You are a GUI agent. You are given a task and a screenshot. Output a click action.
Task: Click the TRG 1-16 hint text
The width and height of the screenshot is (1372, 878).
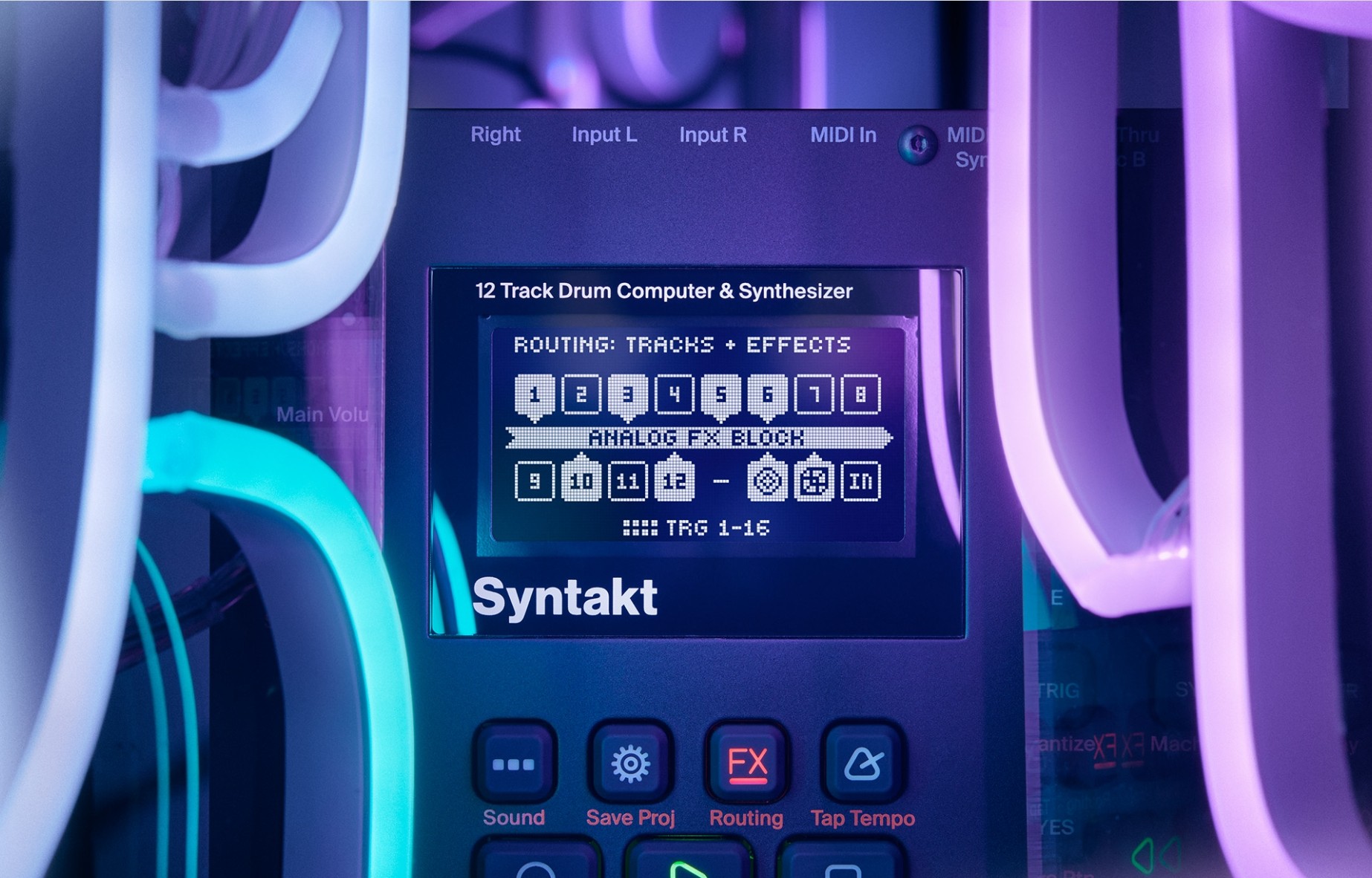click(717, 528)
